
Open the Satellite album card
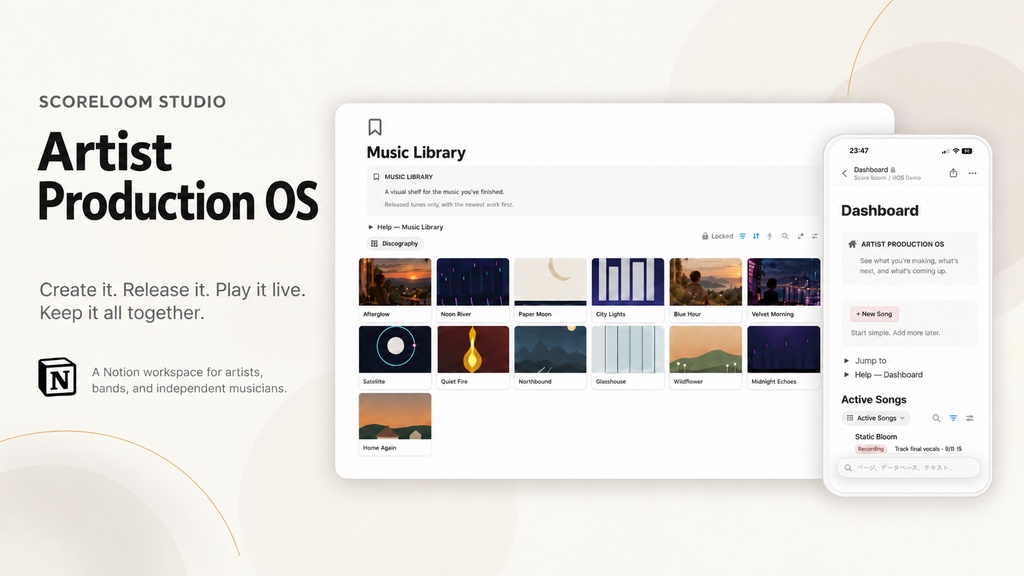click(x=395, y=357)
